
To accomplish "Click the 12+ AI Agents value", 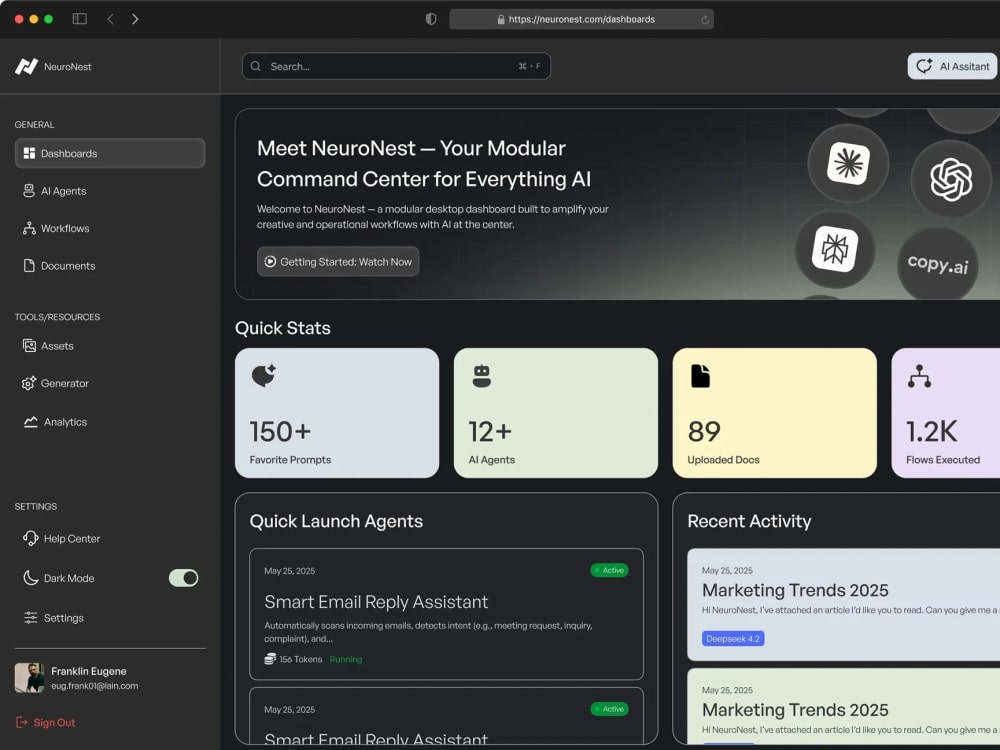I will [490, 432].
